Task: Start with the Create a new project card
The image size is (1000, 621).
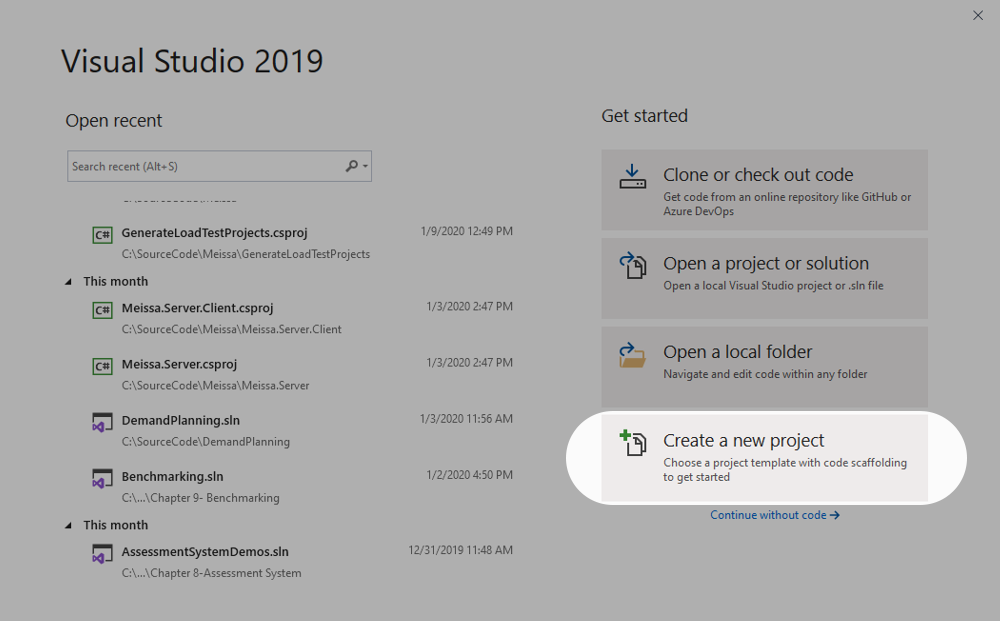Action: click(x=764, y=457)
